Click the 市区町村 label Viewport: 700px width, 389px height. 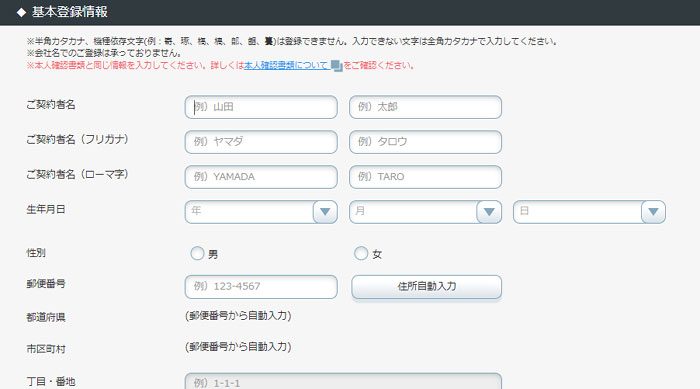click(46, 349)
